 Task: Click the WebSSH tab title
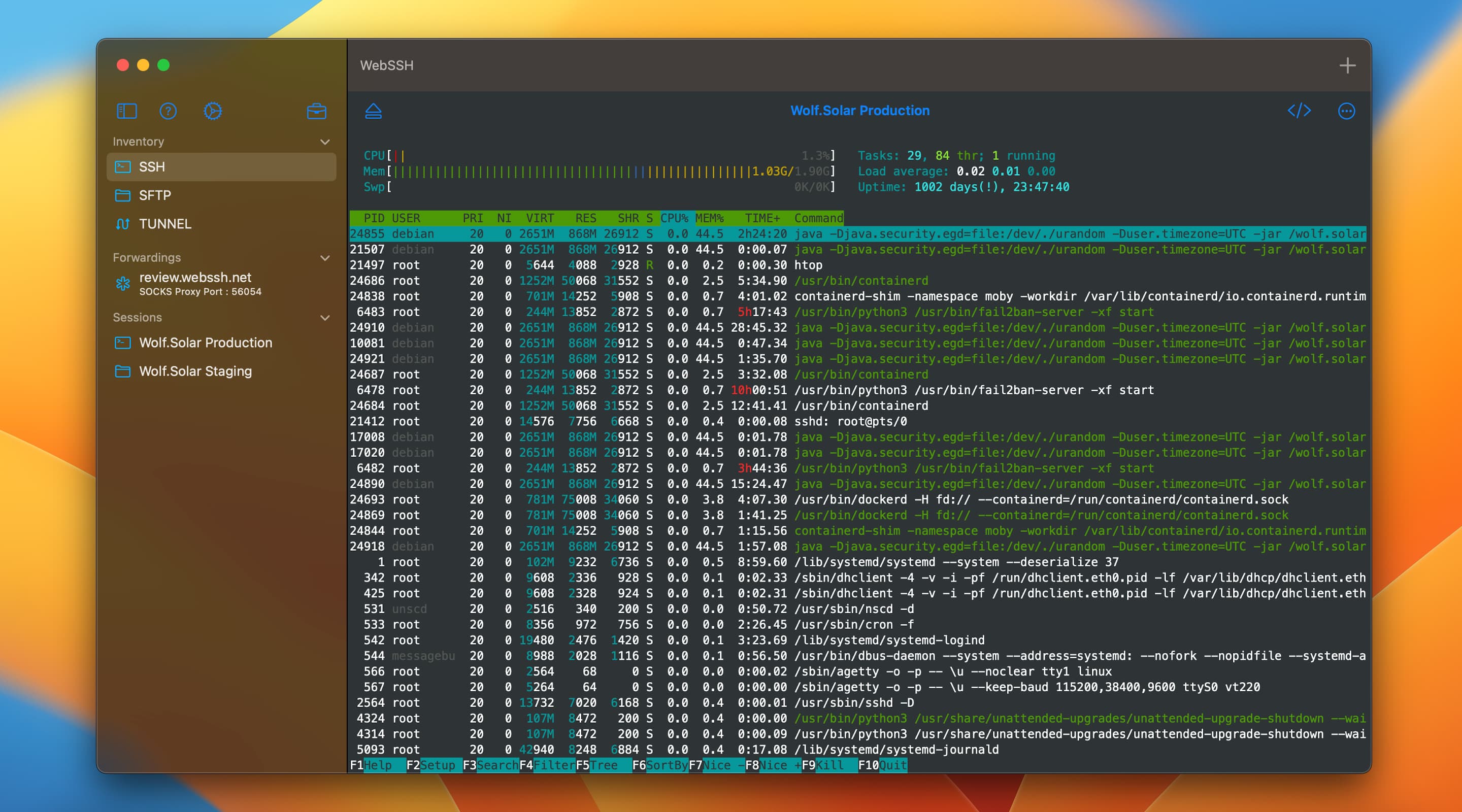pos(386,65)
